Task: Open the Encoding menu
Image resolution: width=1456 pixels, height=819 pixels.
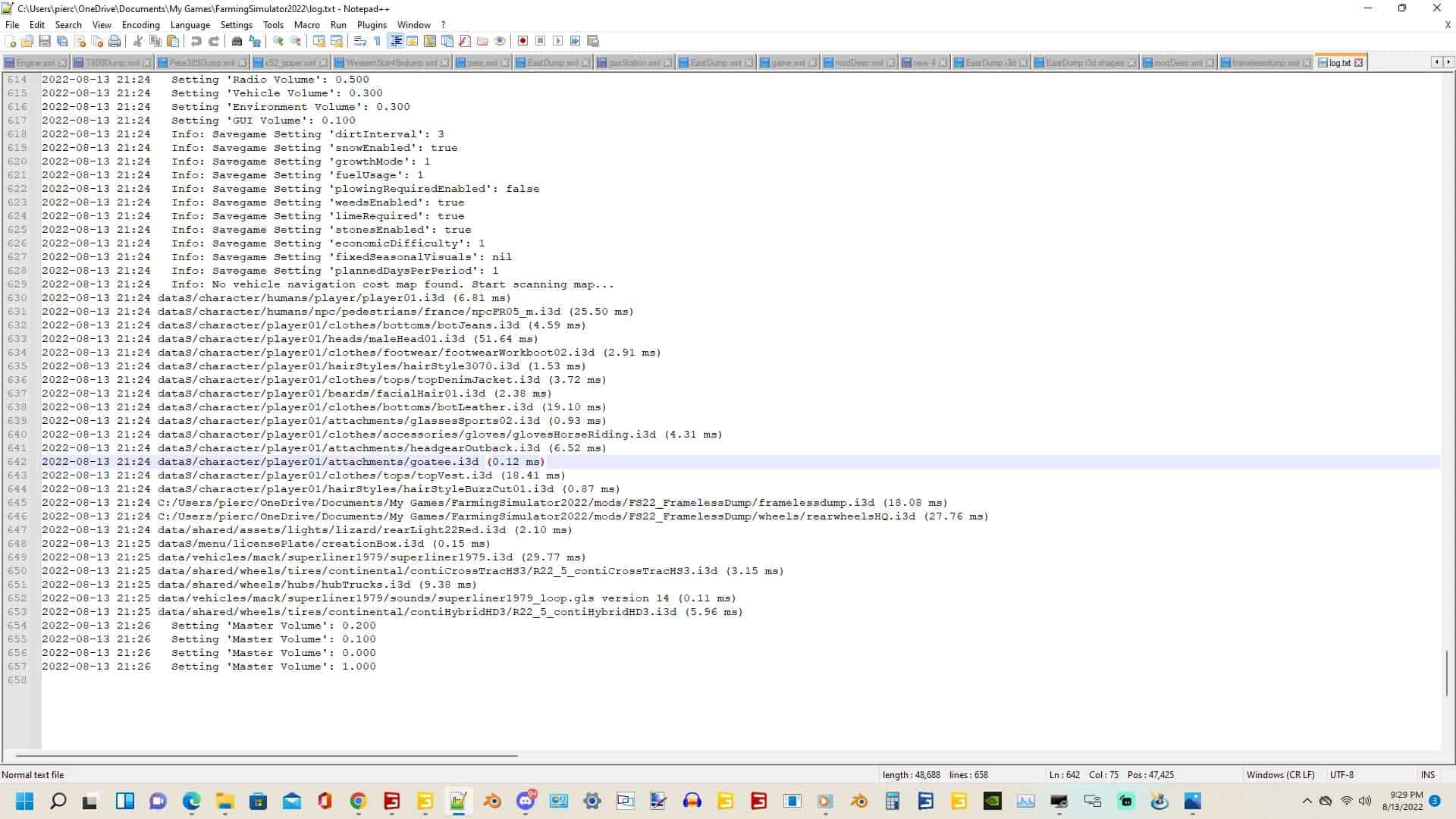Action: coord(140,25)
